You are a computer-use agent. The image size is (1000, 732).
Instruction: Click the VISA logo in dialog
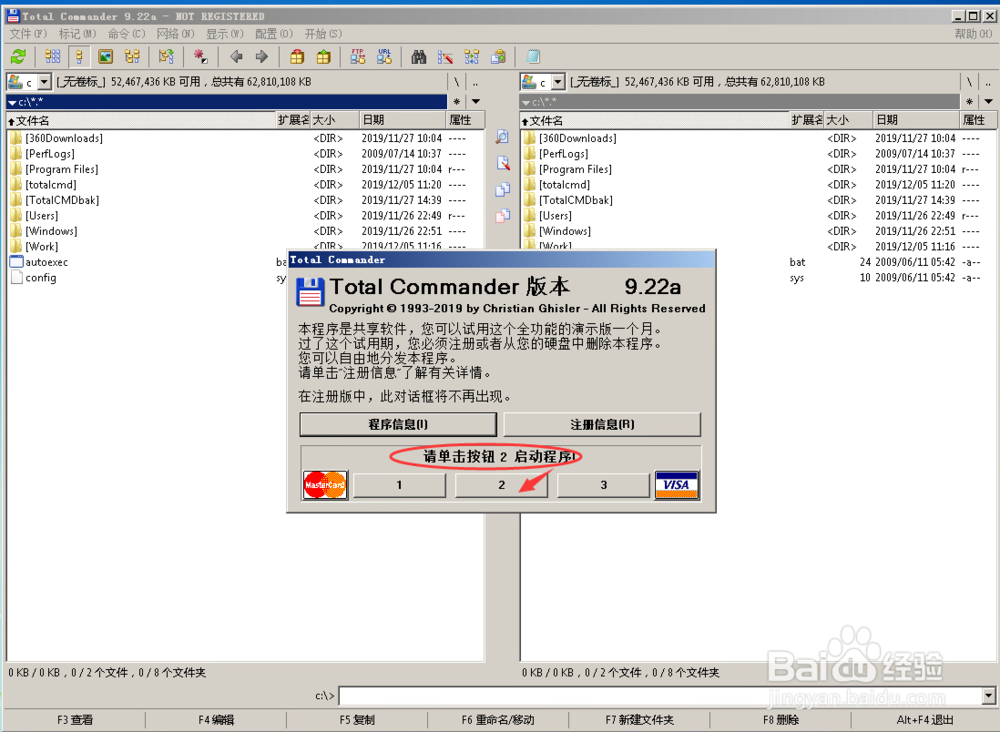[677, 485]
